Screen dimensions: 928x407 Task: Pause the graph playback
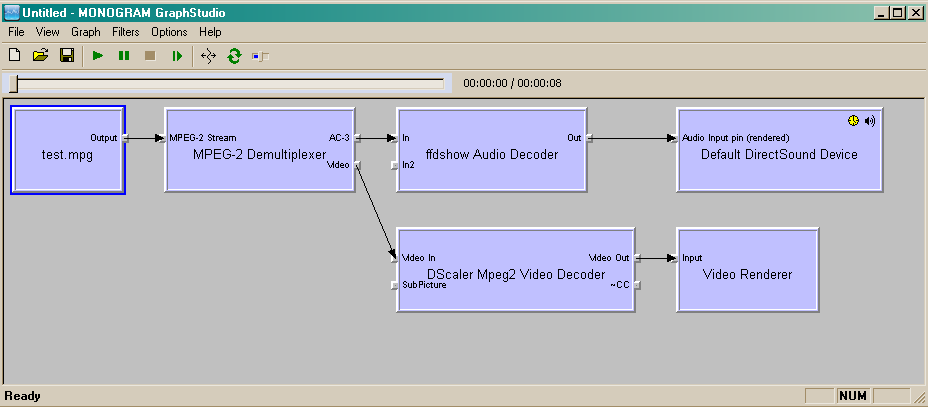(124, 56)
